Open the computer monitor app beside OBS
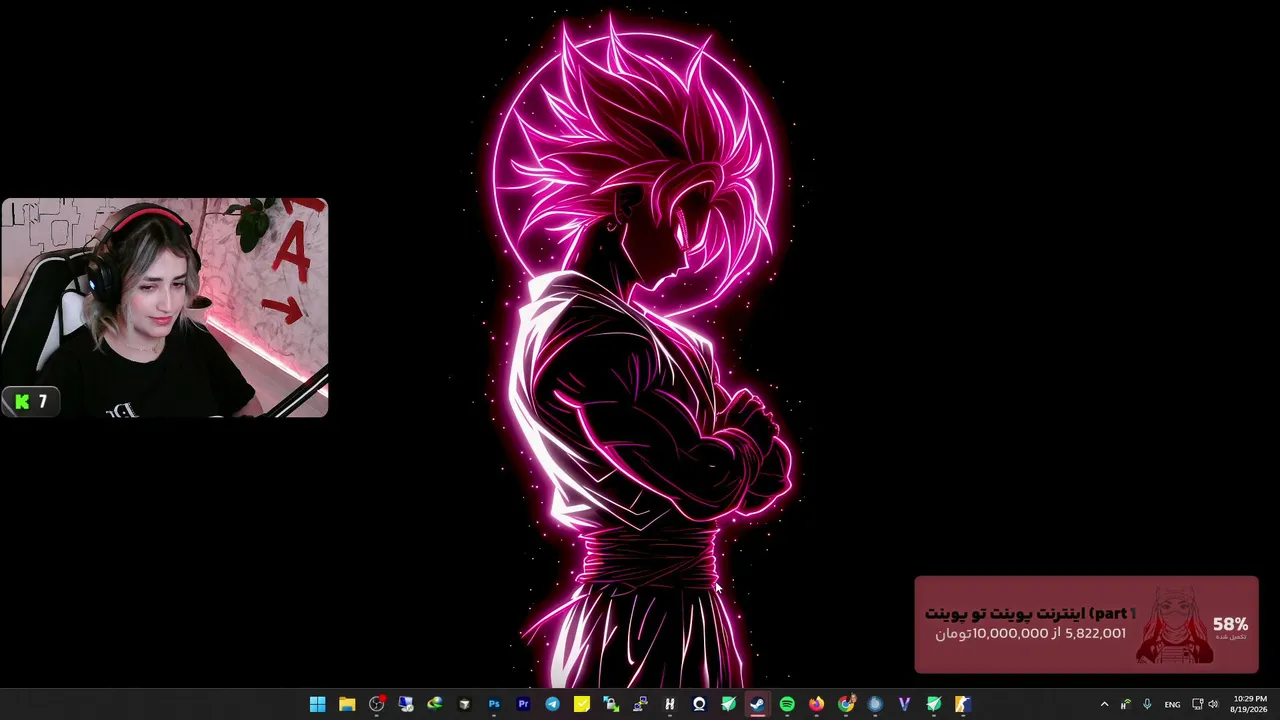This screenshot has height=720, width=1280. click(406, 704)
